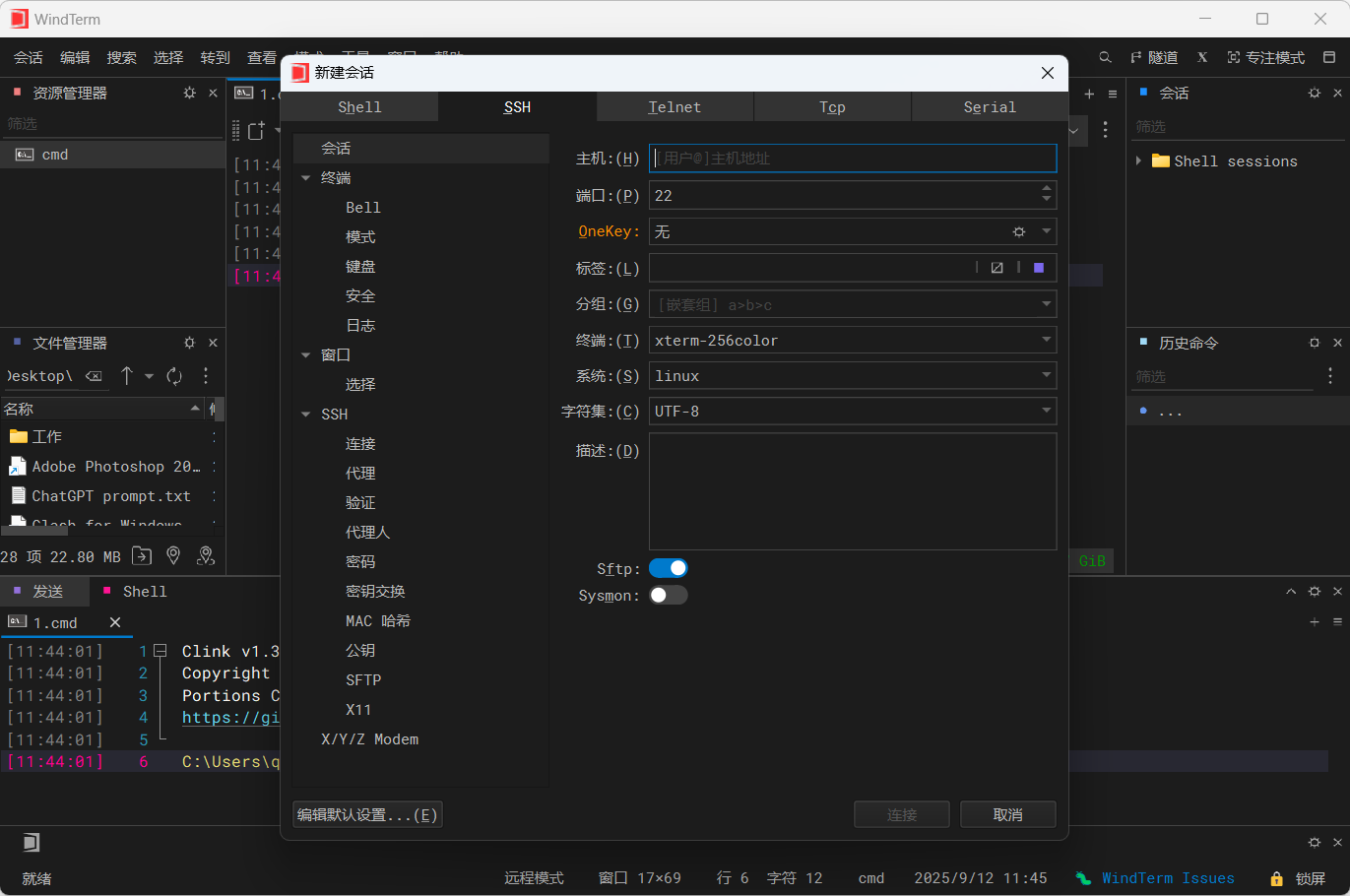
Task: Switch to the Tcp tab
Action: [832, 107]
